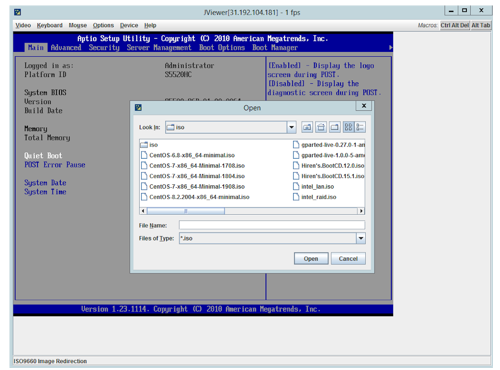The height and width of the screenshot is (370, 500).
Task: Select Hiren's.BootCD.15.1.iso file
Action: tap(329, 176)
